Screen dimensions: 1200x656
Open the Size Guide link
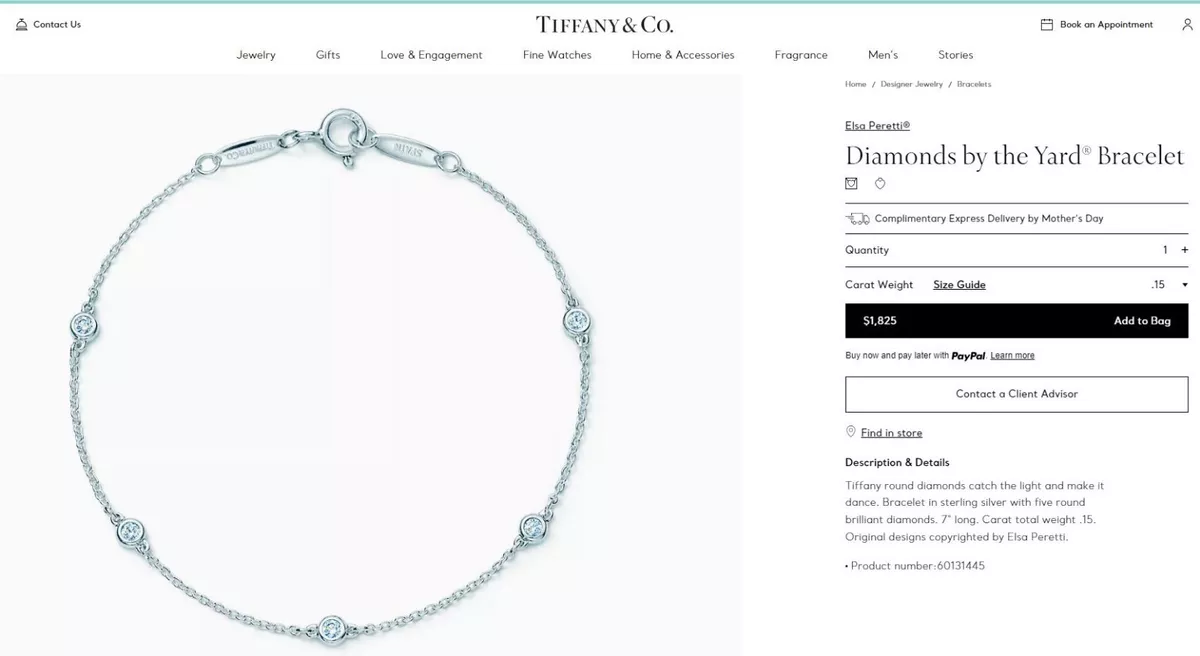pyautogui.click(x=959, y=285)
